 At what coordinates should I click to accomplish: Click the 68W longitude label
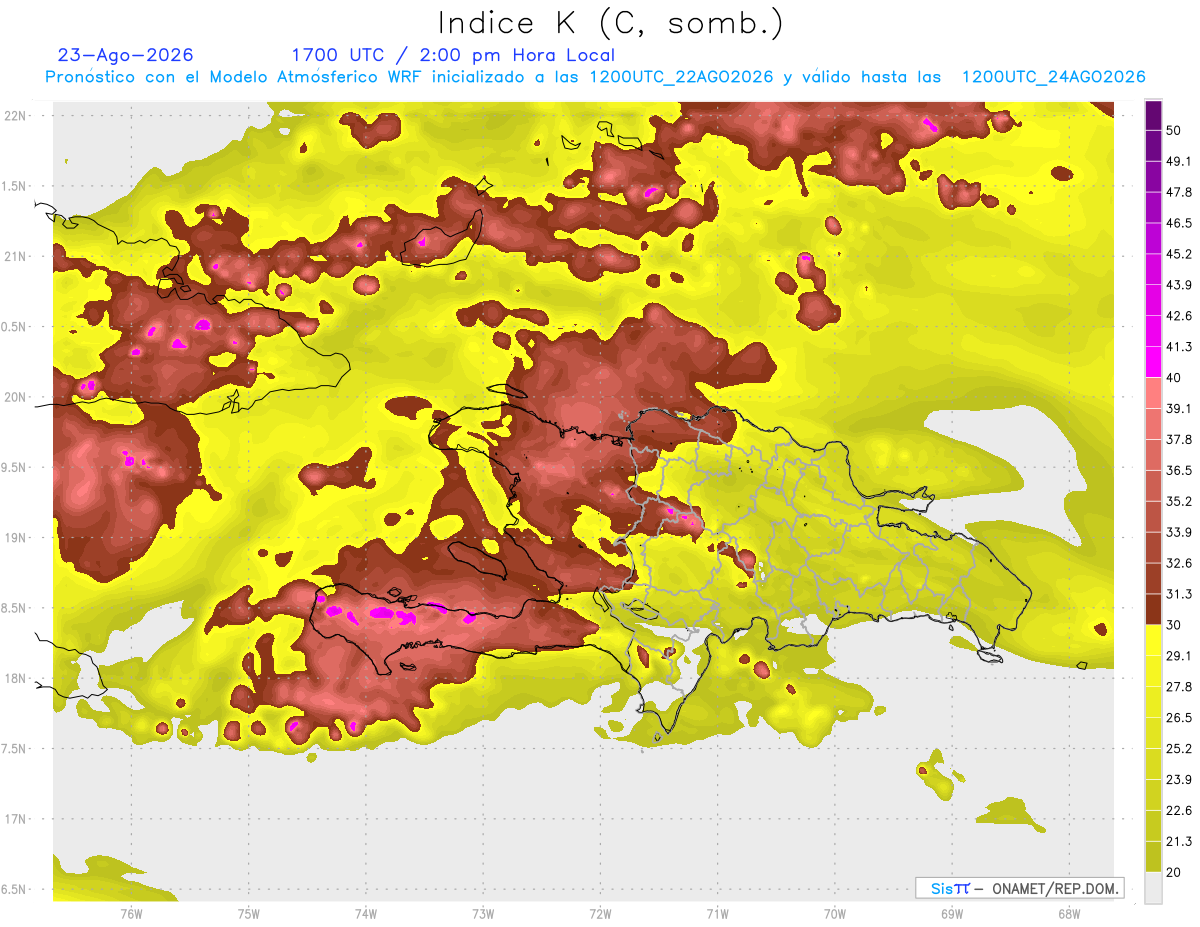click(1068, 914)
